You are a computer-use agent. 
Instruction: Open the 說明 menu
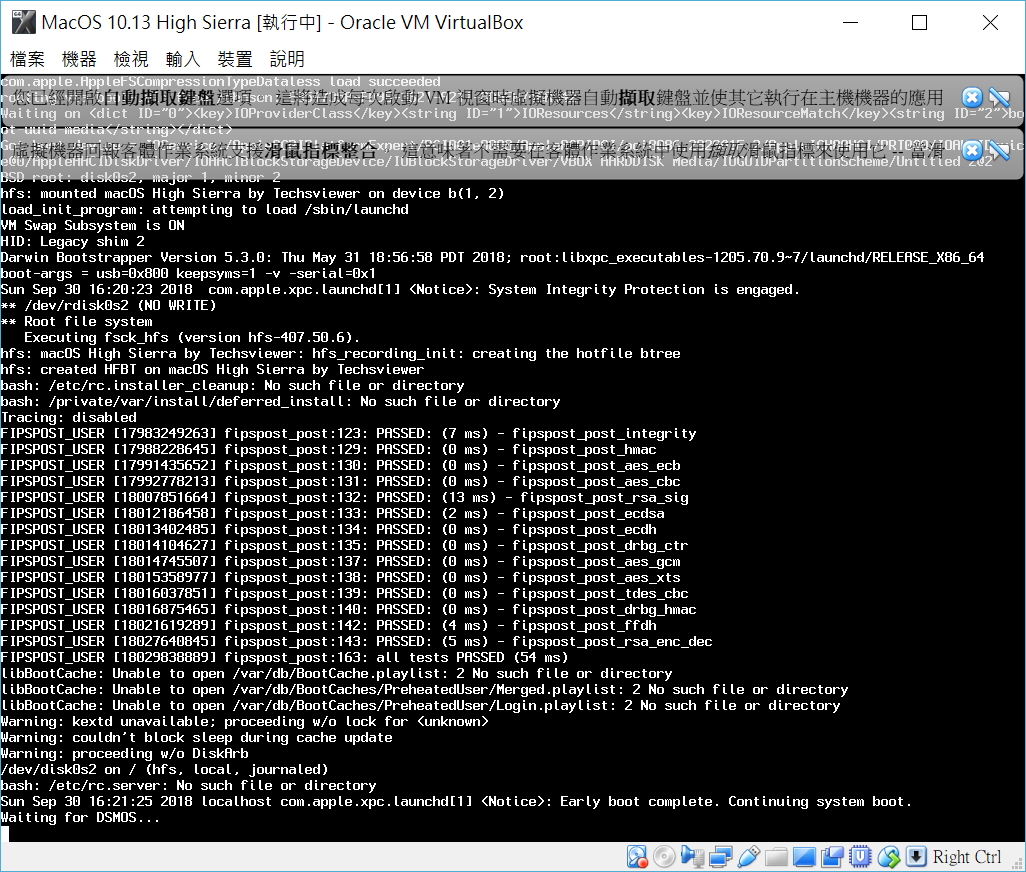[x=287, y=59]
